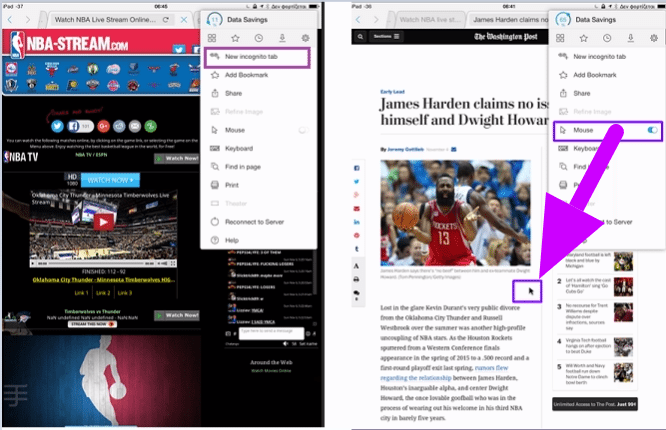This screenshot has width=666, height=430.
Task: Select James Harden claims tab in right window
Action: 510,20
